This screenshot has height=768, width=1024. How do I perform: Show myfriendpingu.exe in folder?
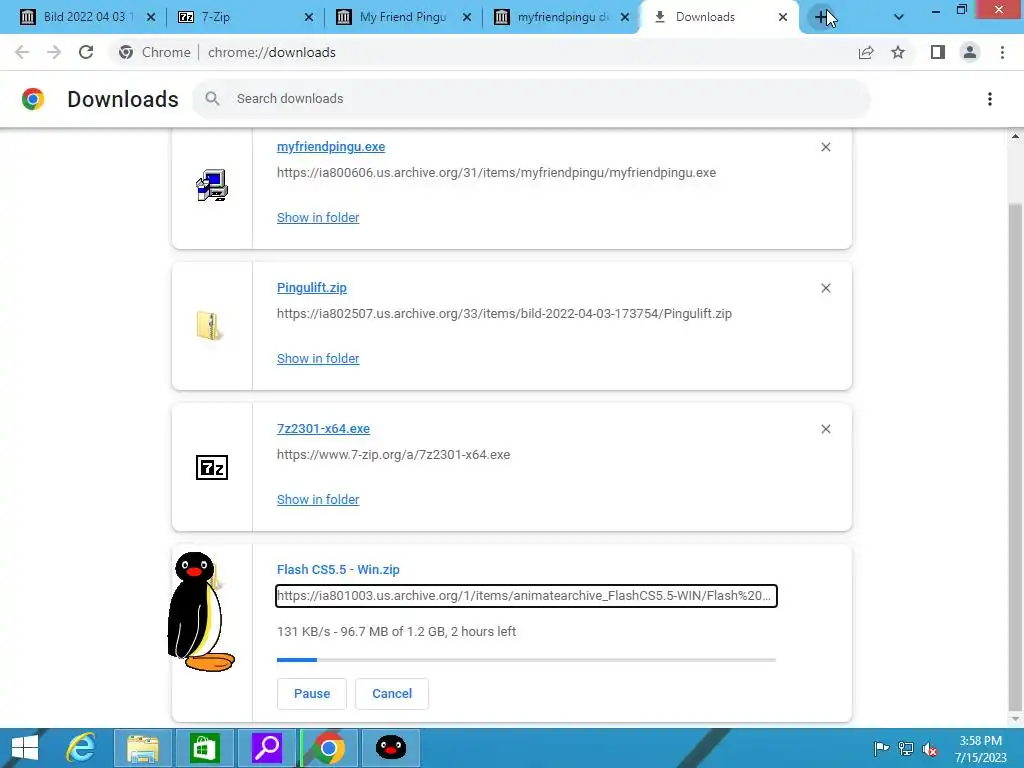click(318, 217)
